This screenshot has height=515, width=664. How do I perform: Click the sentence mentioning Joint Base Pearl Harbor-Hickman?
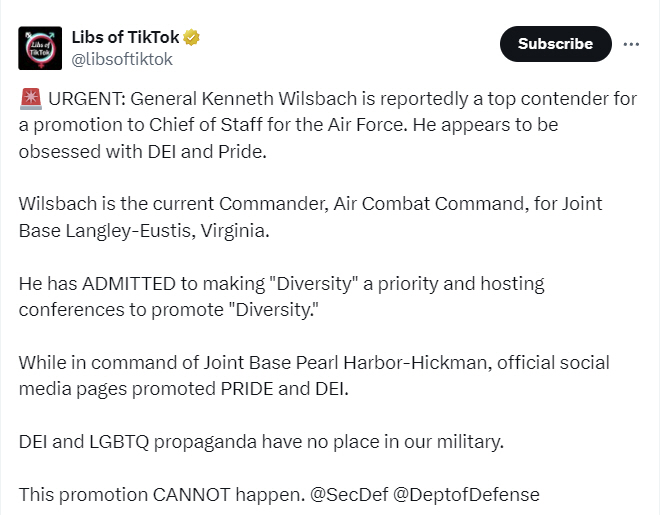click(314, 376)
